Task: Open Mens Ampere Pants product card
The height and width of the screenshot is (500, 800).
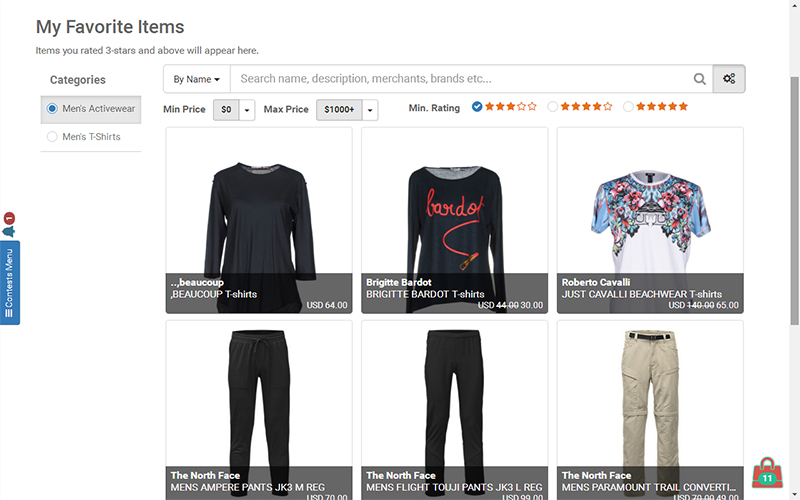Action: coord(259,411)
